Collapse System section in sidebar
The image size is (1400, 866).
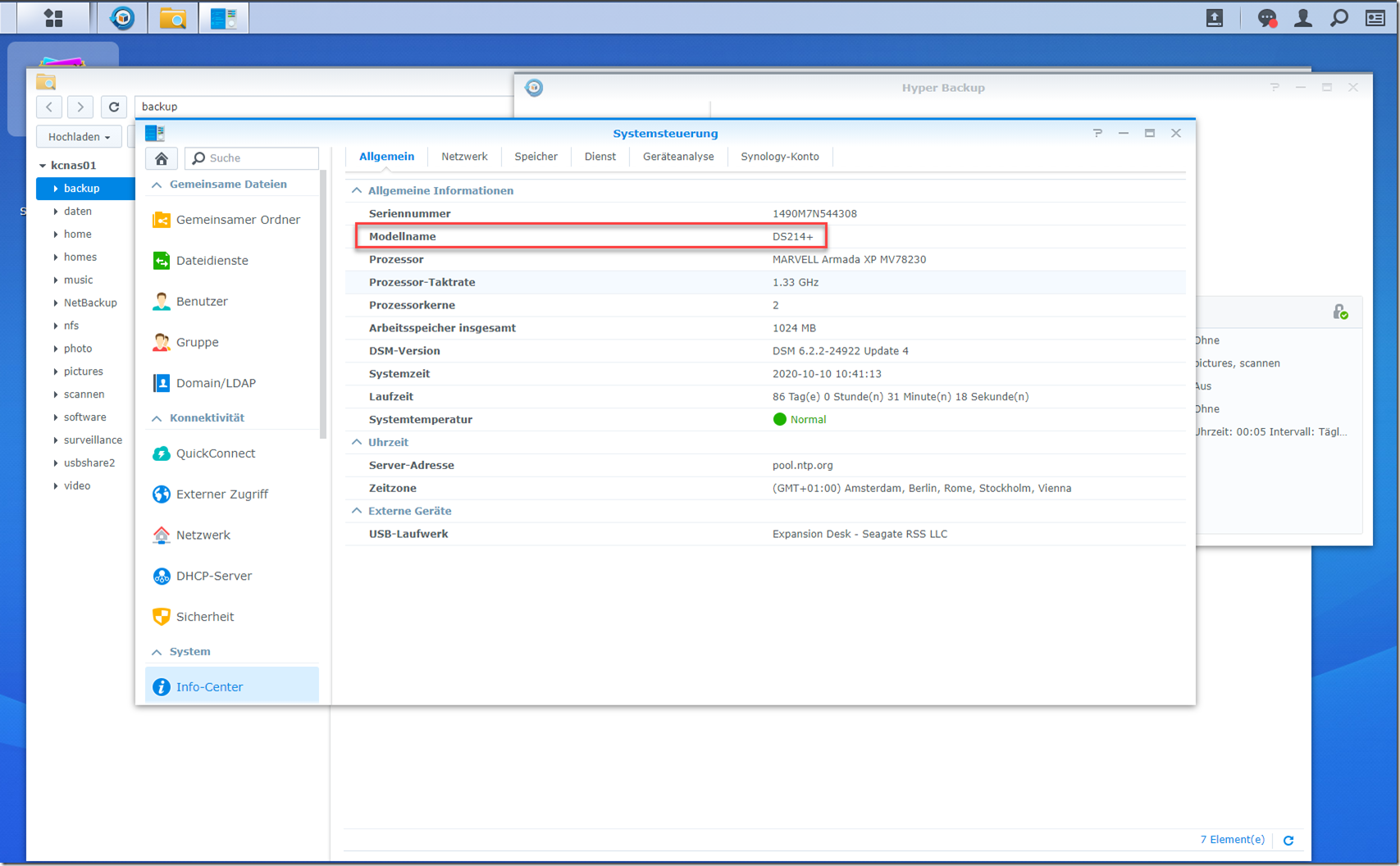[157, 652]
